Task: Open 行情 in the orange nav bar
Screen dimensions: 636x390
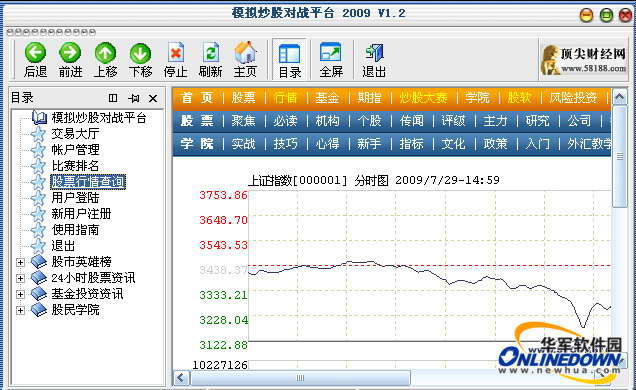Action: (x=285, y=98)
